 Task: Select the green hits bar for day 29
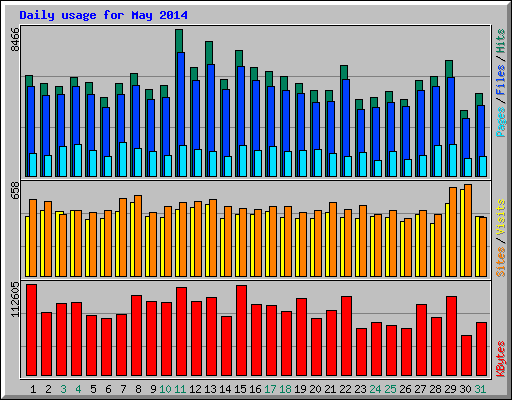coord(449,69)
